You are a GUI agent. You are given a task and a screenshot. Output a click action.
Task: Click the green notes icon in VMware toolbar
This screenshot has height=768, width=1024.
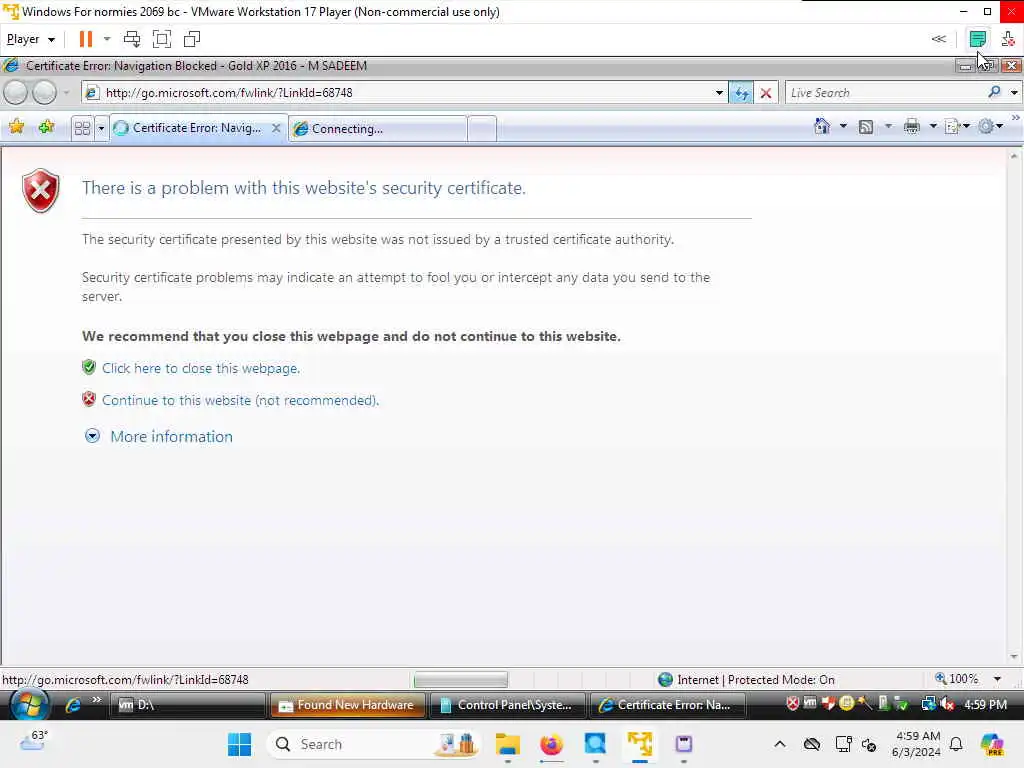pos(978,39)
